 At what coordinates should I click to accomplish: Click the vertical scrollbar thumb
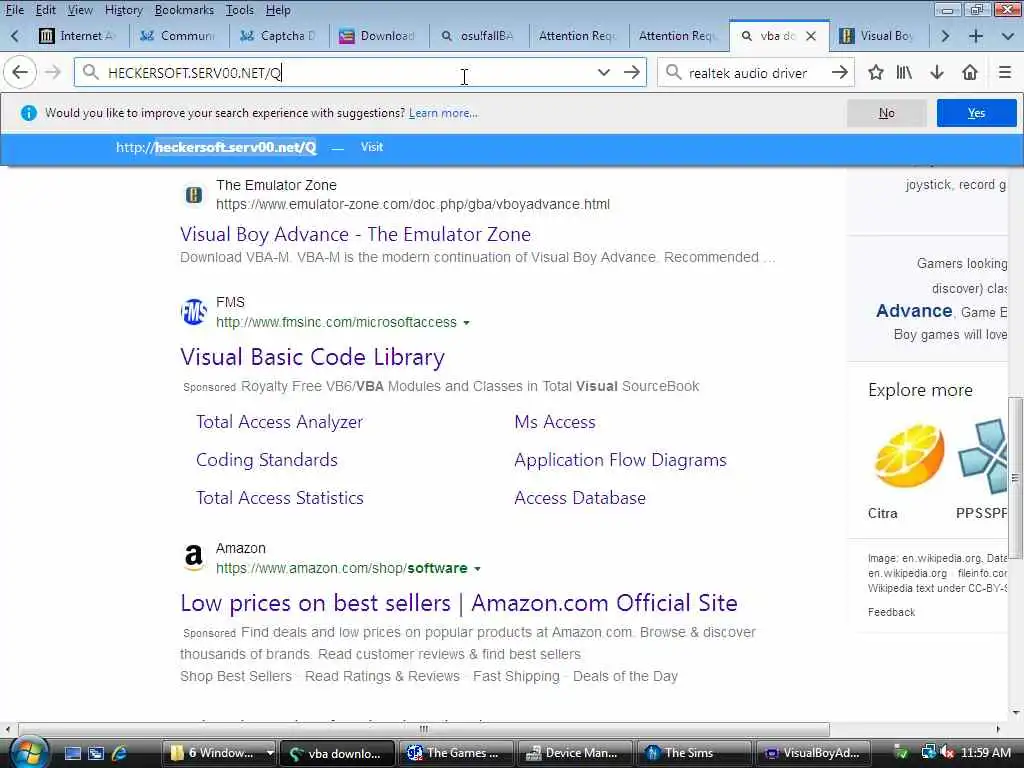coord(1016,478)
